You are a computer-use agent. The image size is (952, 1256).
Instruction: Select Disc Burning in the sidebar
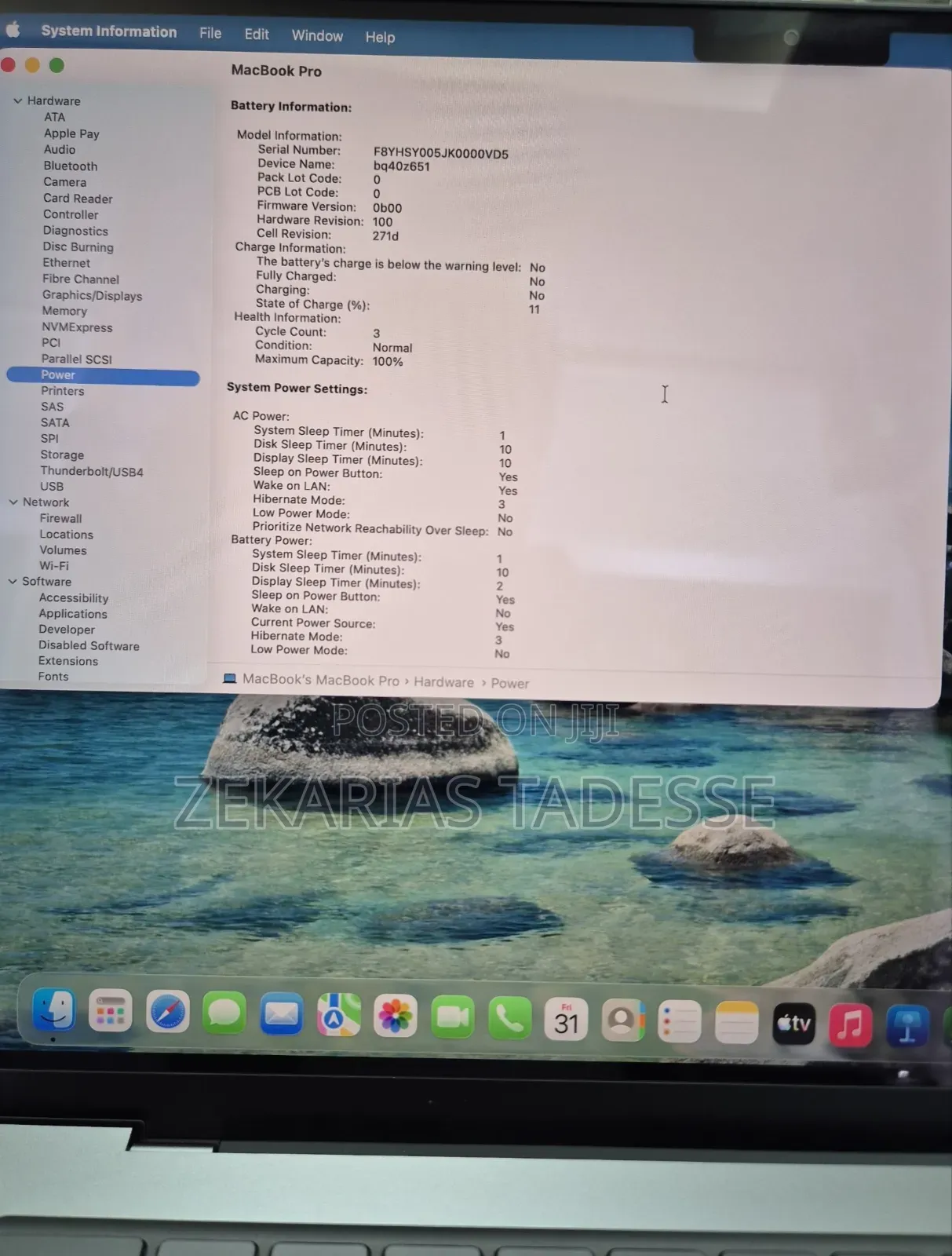click(x=78, y=246)
